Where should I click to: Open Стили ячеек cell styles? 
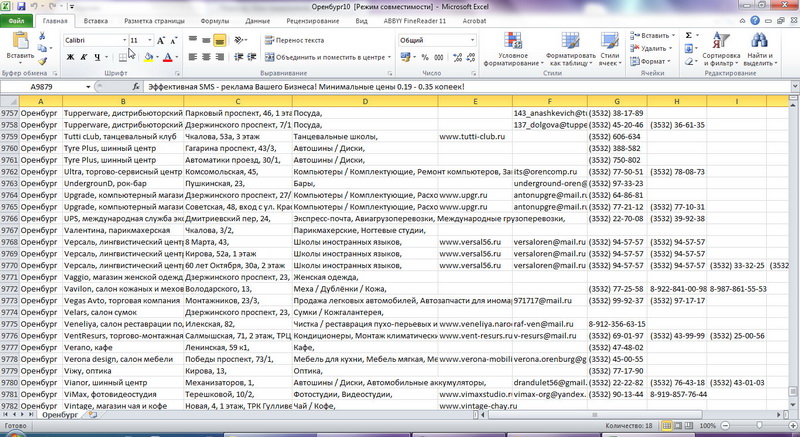610,49
